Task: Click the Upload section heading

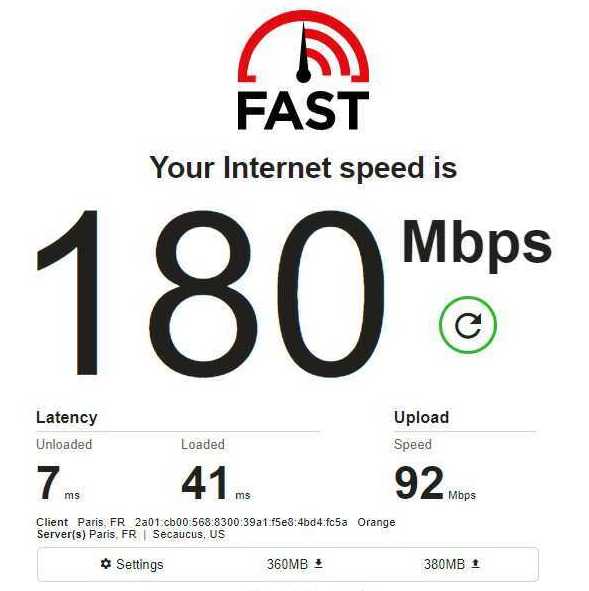Action: [421, 418]
